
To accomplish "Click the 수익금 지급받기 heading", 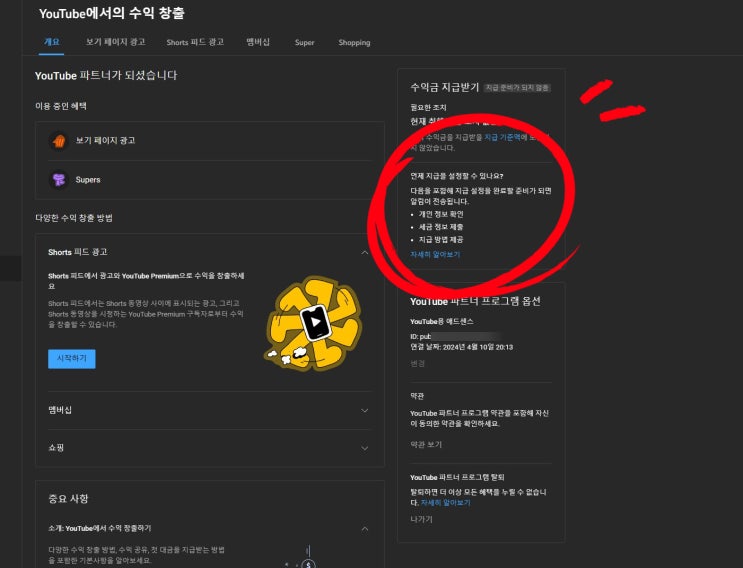I will pyautogui.click(x=444, y=87).
